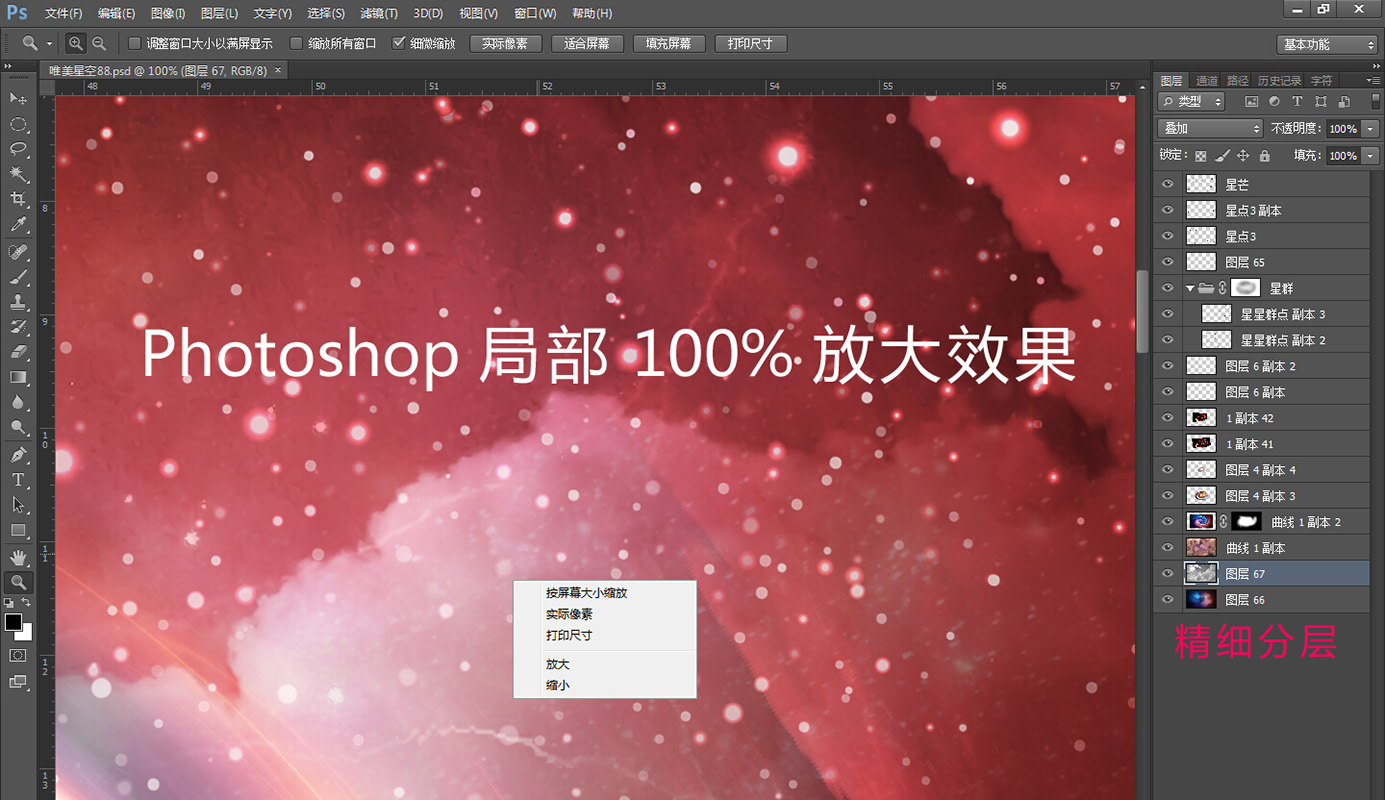This screenshot has width=1385, height=800.
Task: Open the 叠加 blend mode dropdown
Action: [x=1210, y=128]
